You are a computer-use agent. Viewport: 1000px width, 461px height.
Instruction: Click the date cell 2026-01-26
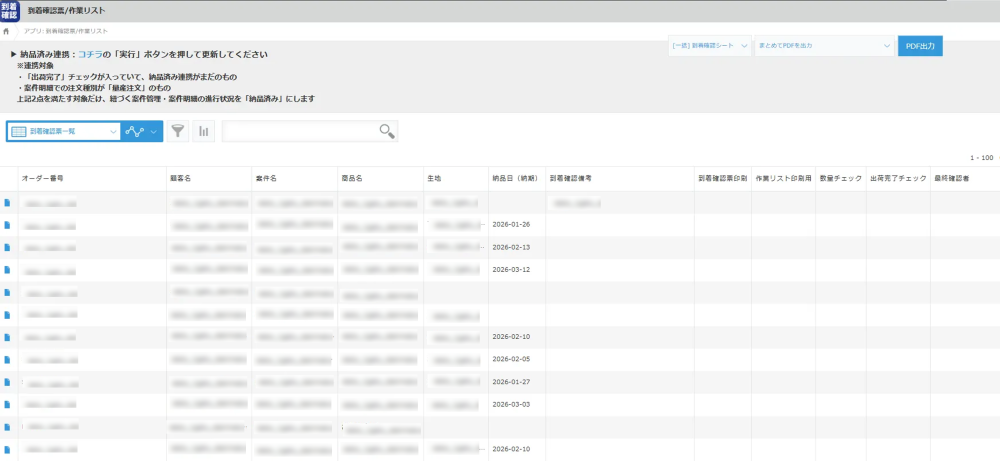pyautogui.click(x=511, y=224)
